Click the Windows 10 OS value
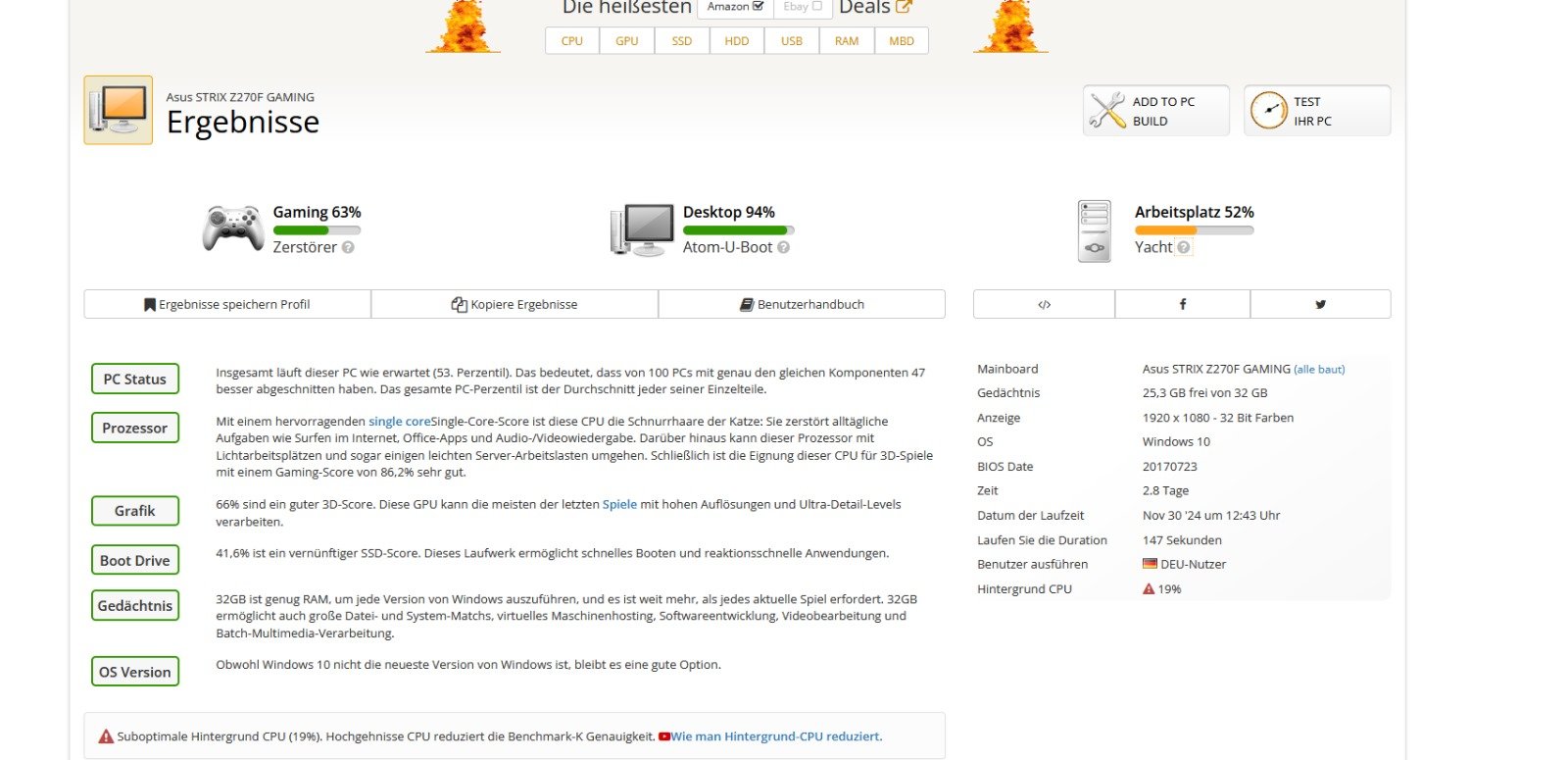 click(1176, 442)
